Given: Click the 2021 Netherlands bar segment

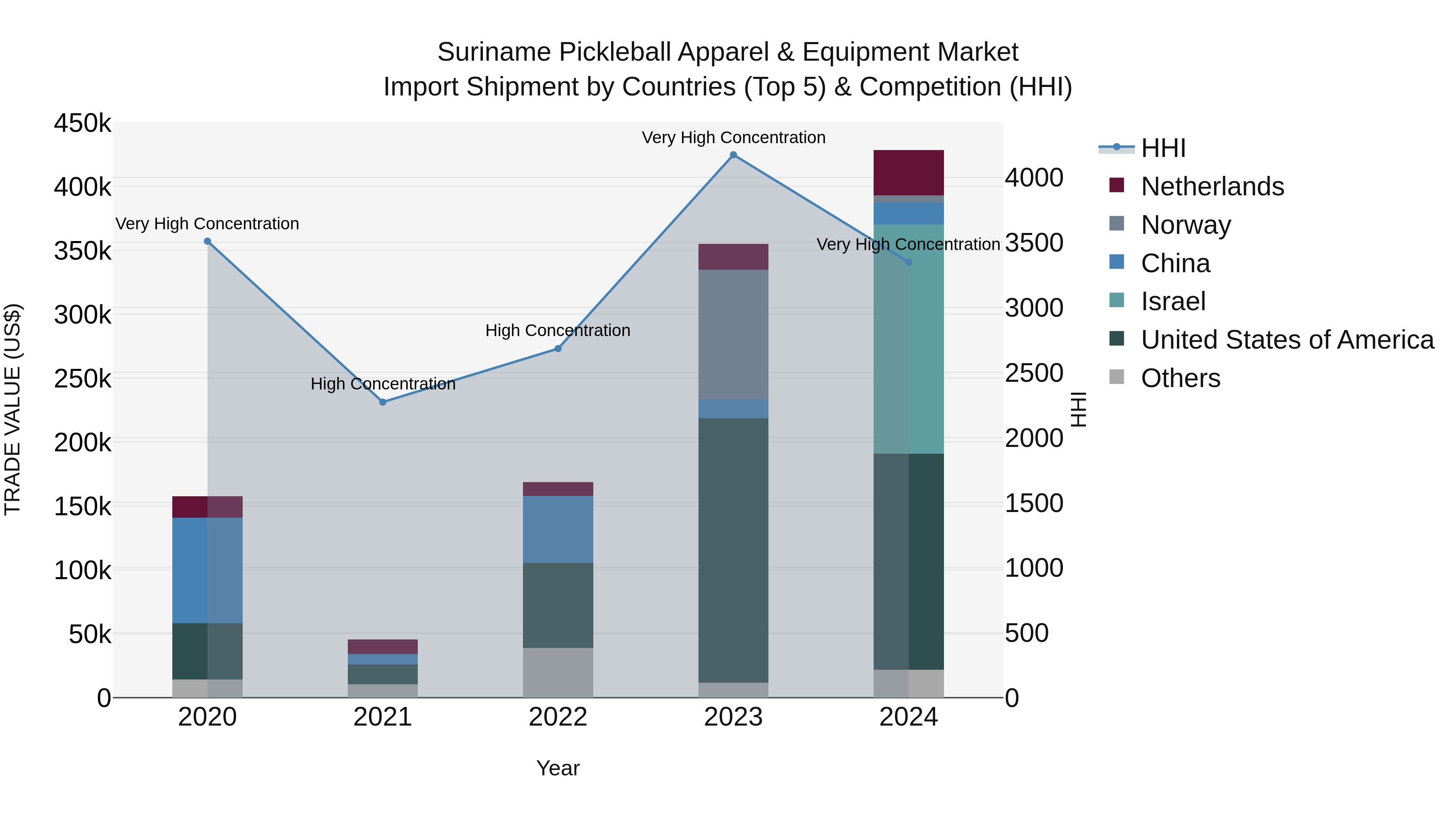Looking at the screenshot, I should pyautogui.click(x=383, y=647).
